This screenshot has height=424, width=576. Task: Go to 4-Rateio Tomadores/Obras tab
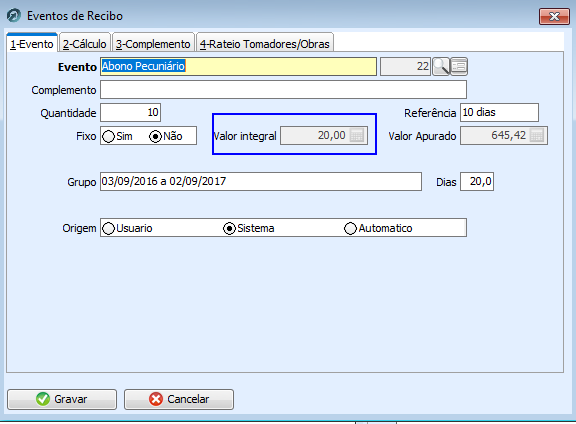tap(264, 44)
